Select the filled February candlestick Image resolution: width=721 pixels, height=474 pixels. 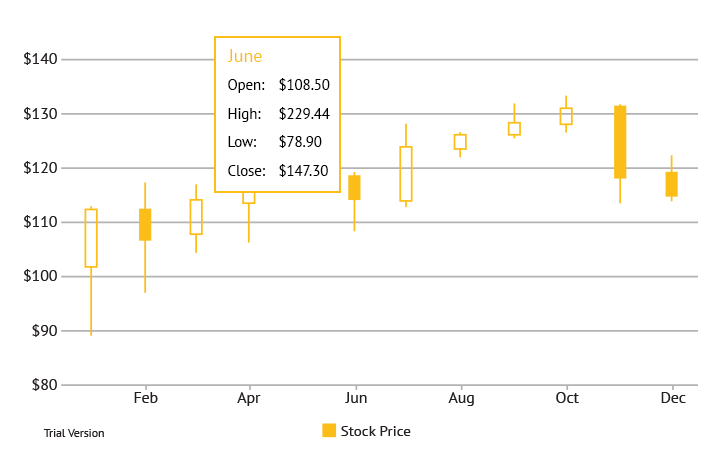point(145,225)
